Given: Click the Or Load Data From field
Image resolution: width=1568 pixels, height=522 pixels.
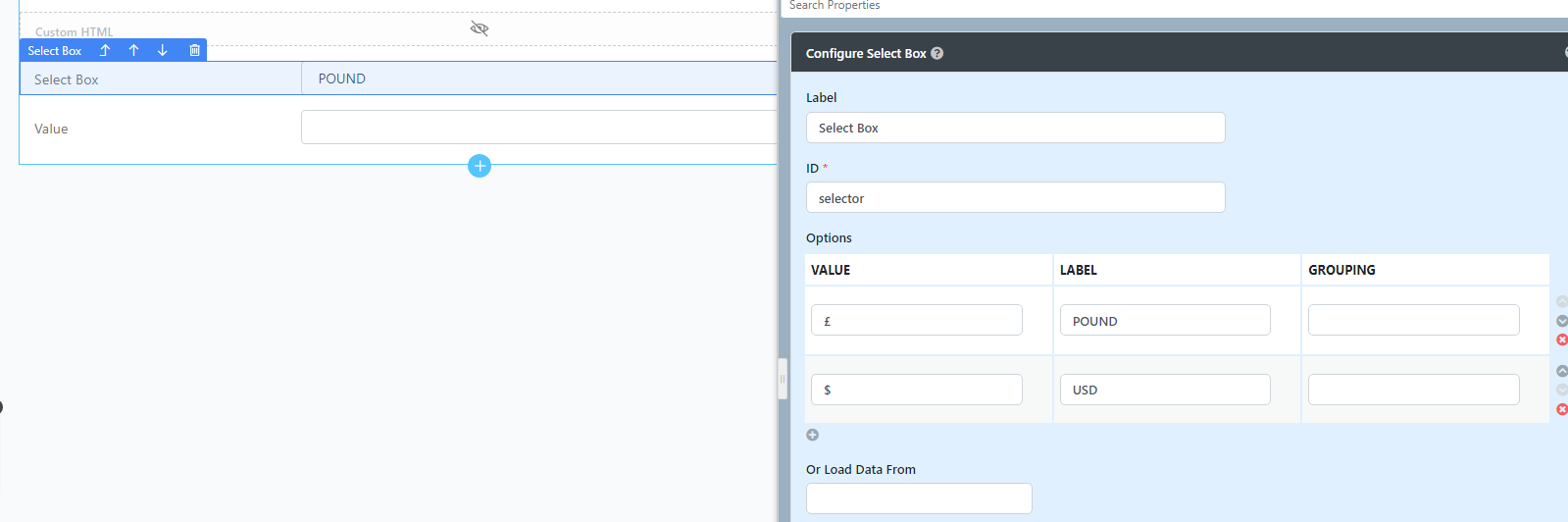Looking at the screenshot, I should tap(919, 498).
